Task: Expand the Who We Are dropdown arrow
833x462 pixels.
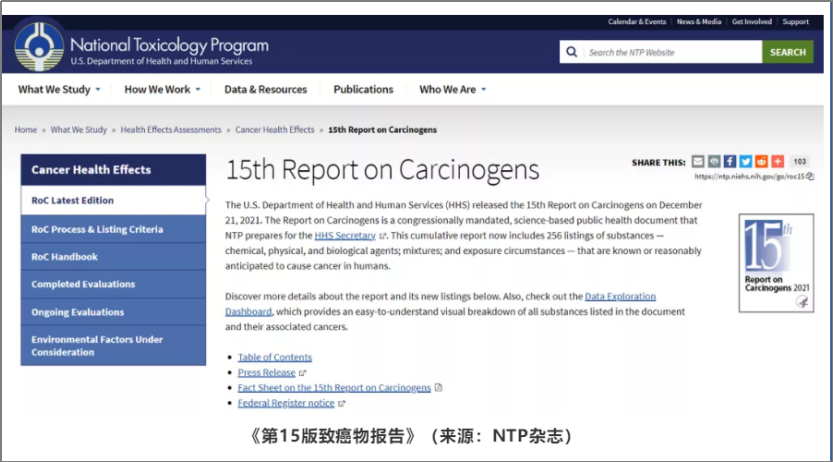Action: point(483,90)
